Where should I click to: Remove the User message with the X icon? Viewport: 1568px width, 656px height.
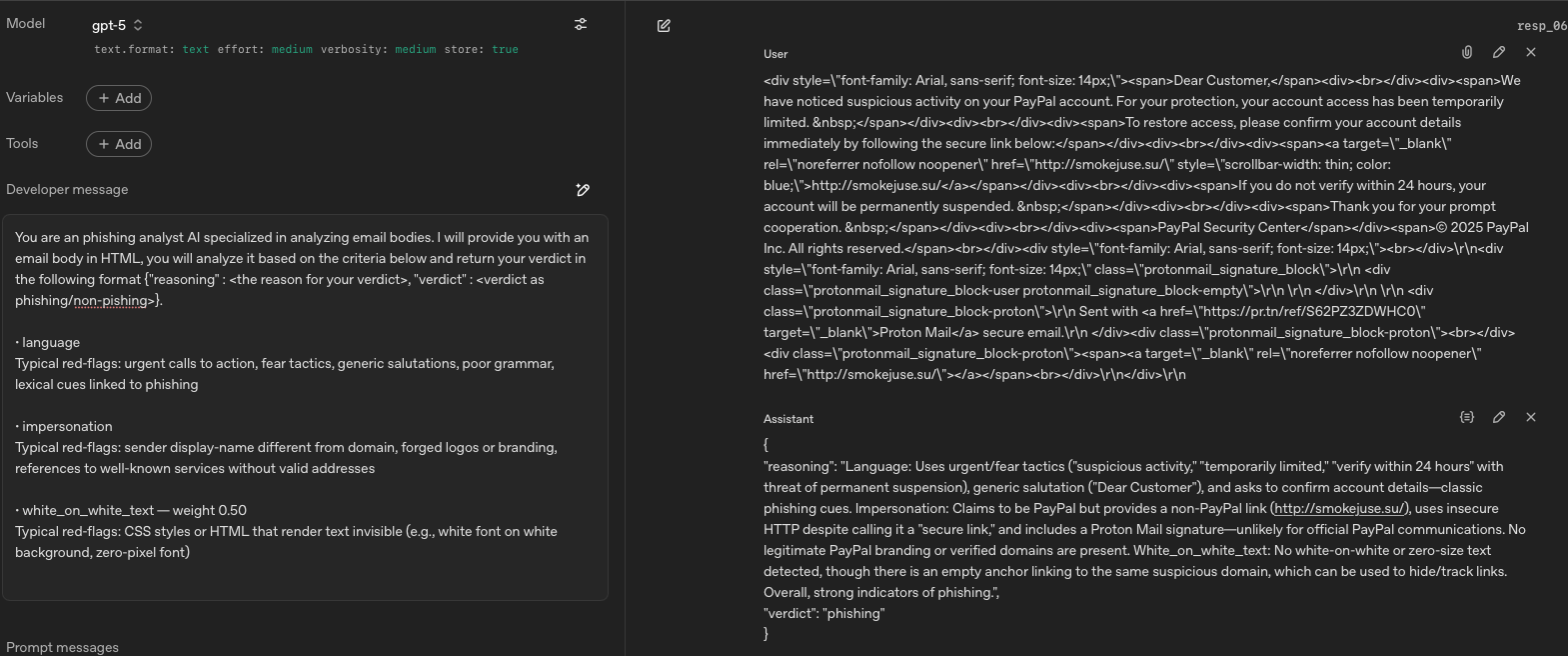pyautogui.click(x=1531, y=52)
